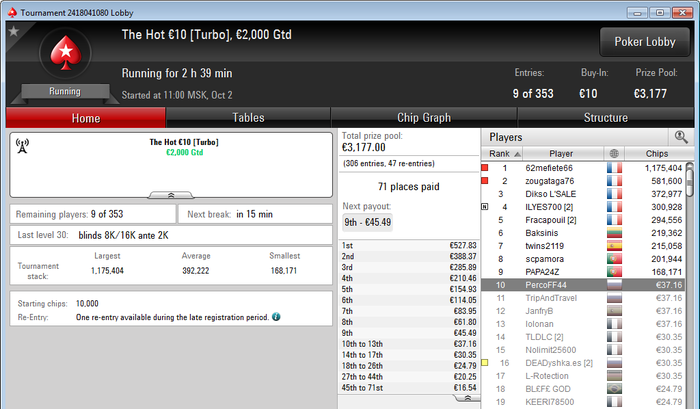Viewport: 700px width, 409px height.
Task: Click the broadcast tower icon
Action: [x=22, y=146]
